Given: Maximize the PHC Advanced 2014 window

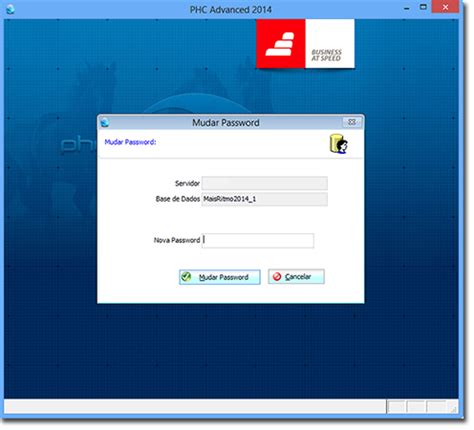Looking at the screenshot, I should tap(423, 7).
